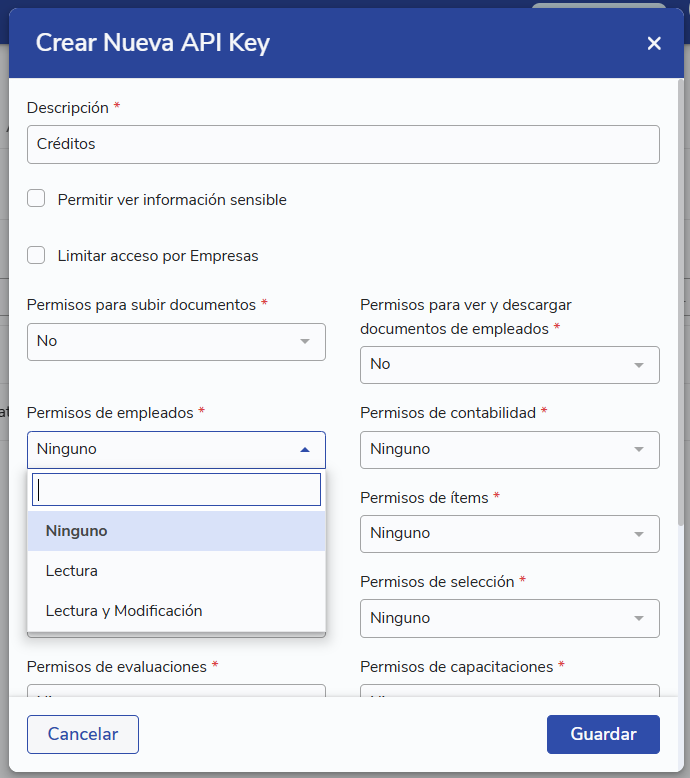Click the dialog's vertical scrollbar
Viewport: 690px width, 778px height.
[x=681, y=303]
